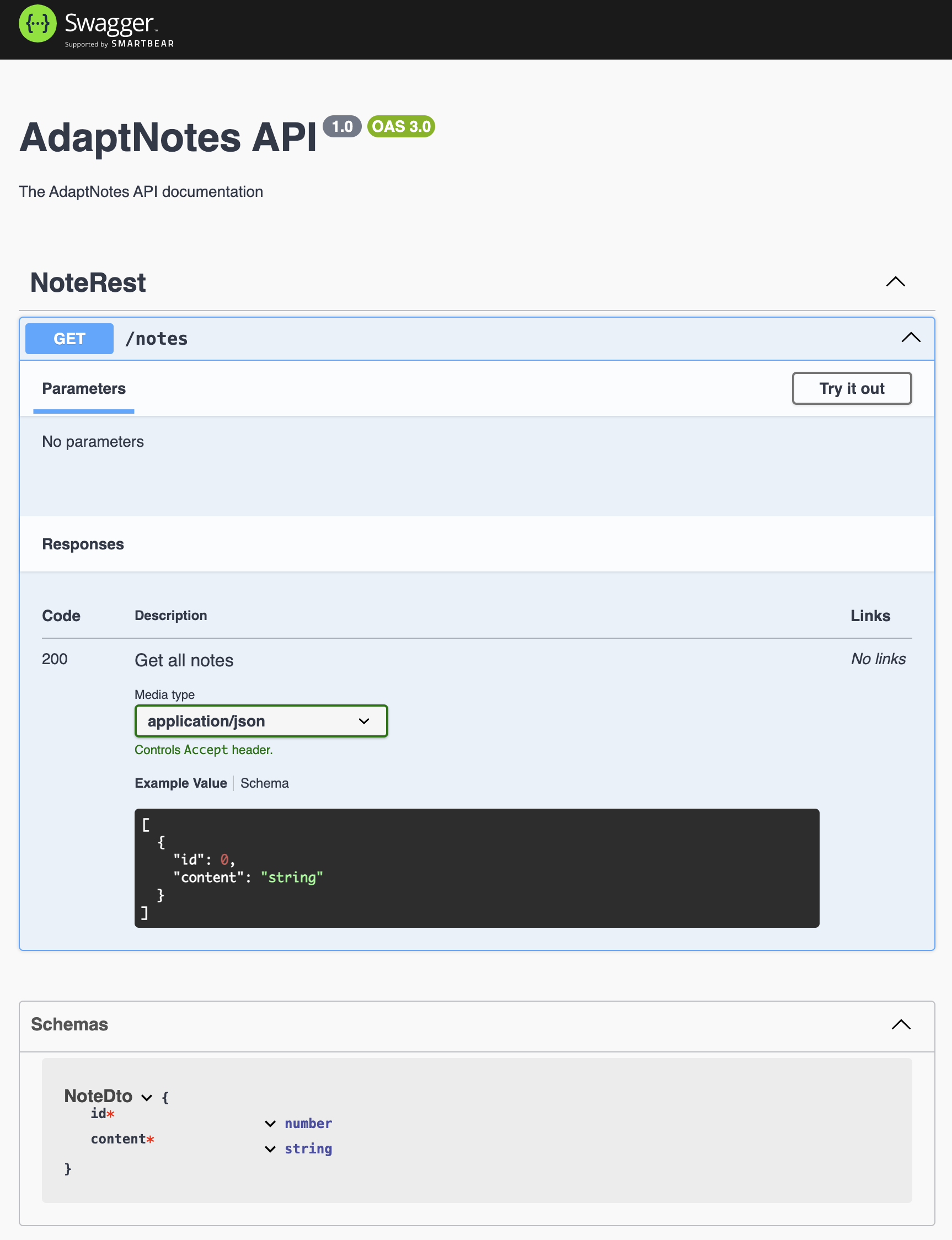Viewport: 952px width, 1240px height.
Task: Select the green Swagger bracket icon
Action: 38,23
